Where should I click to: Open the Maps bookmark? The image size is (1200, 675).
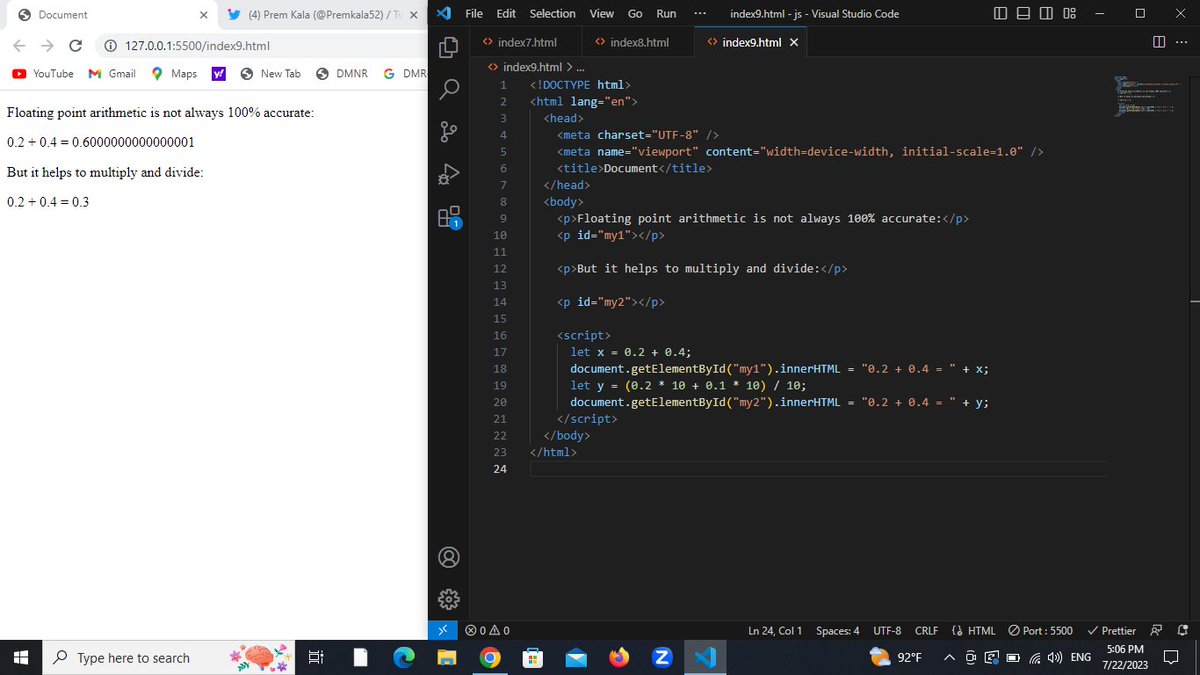tap(174, 74)
